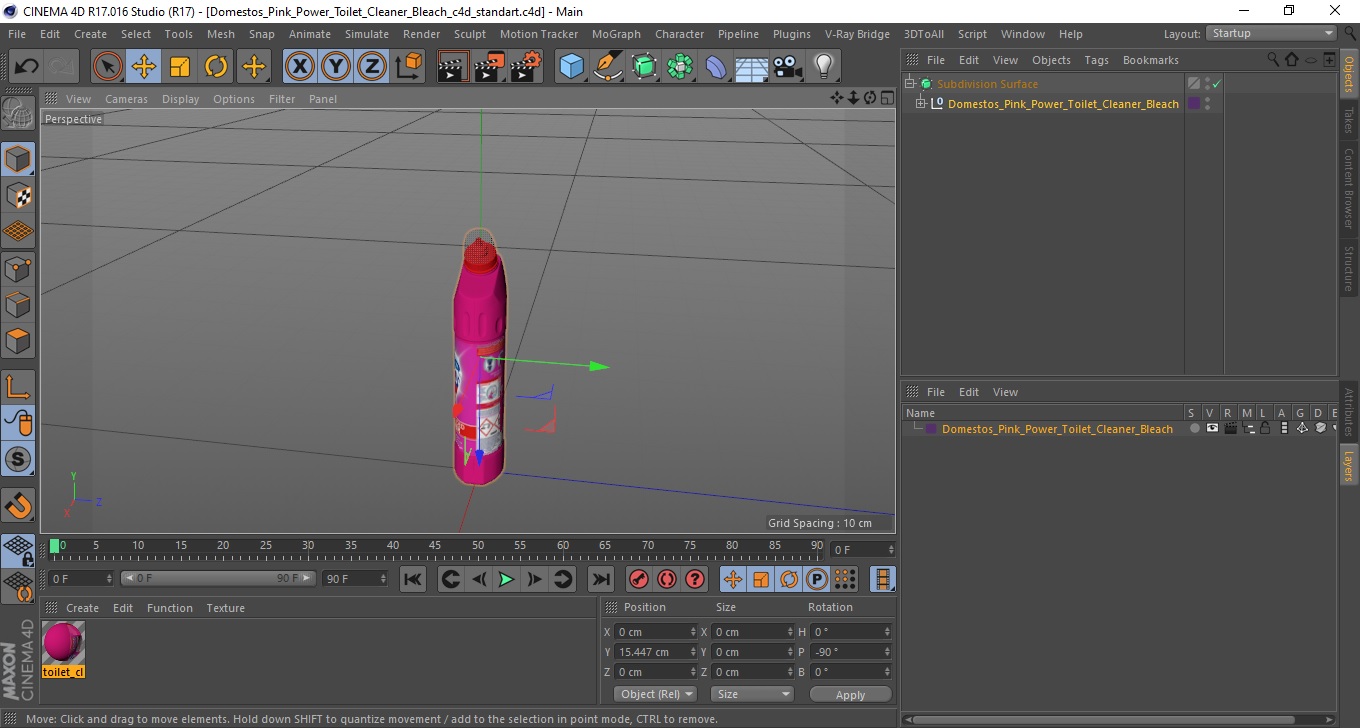The height and width of the screenshot is (728, 1360).
Task: Toggle X axis lock
Action: 300,67
